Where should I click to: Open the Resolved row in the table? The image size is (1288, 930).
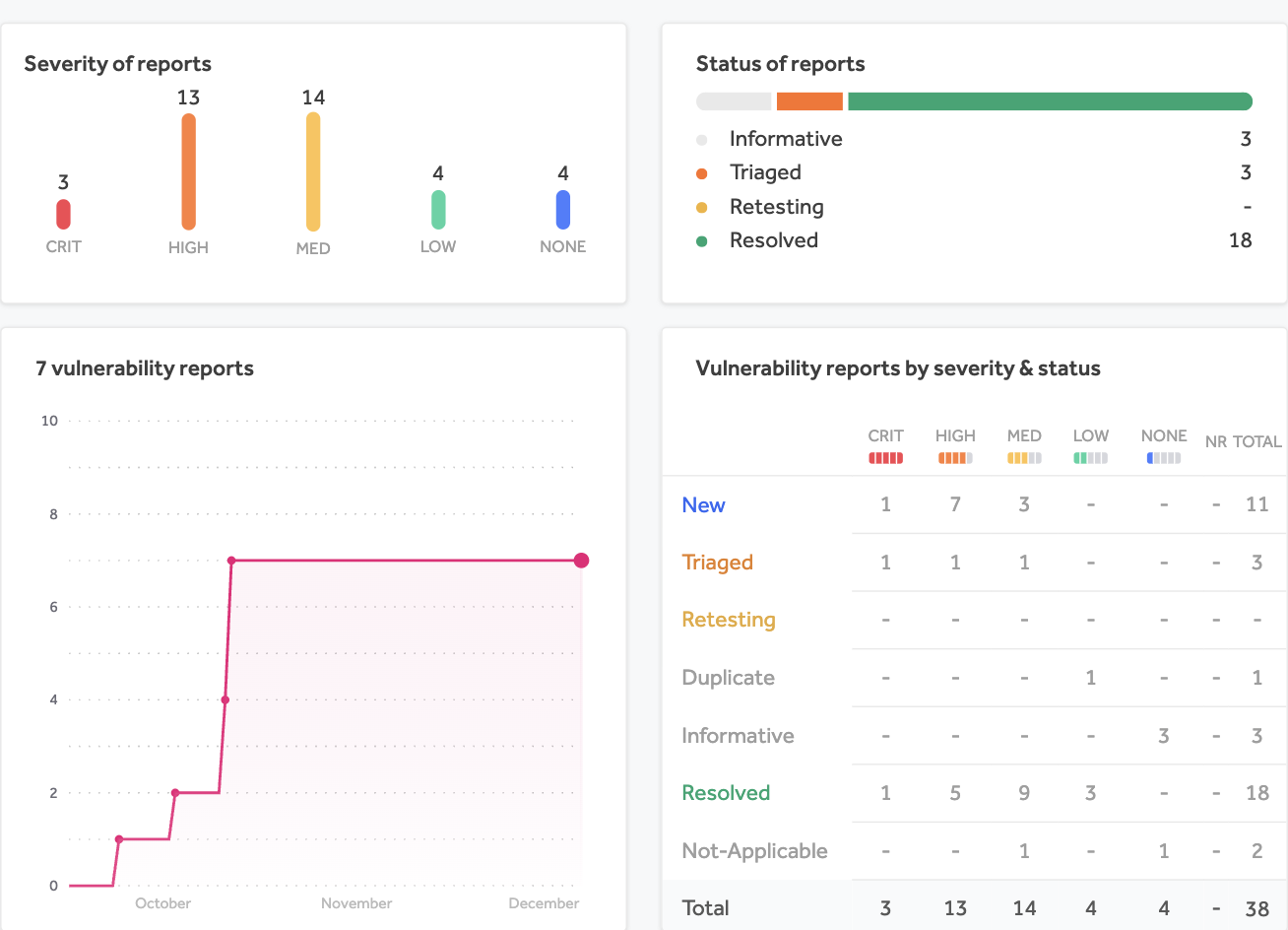point(726,792)
